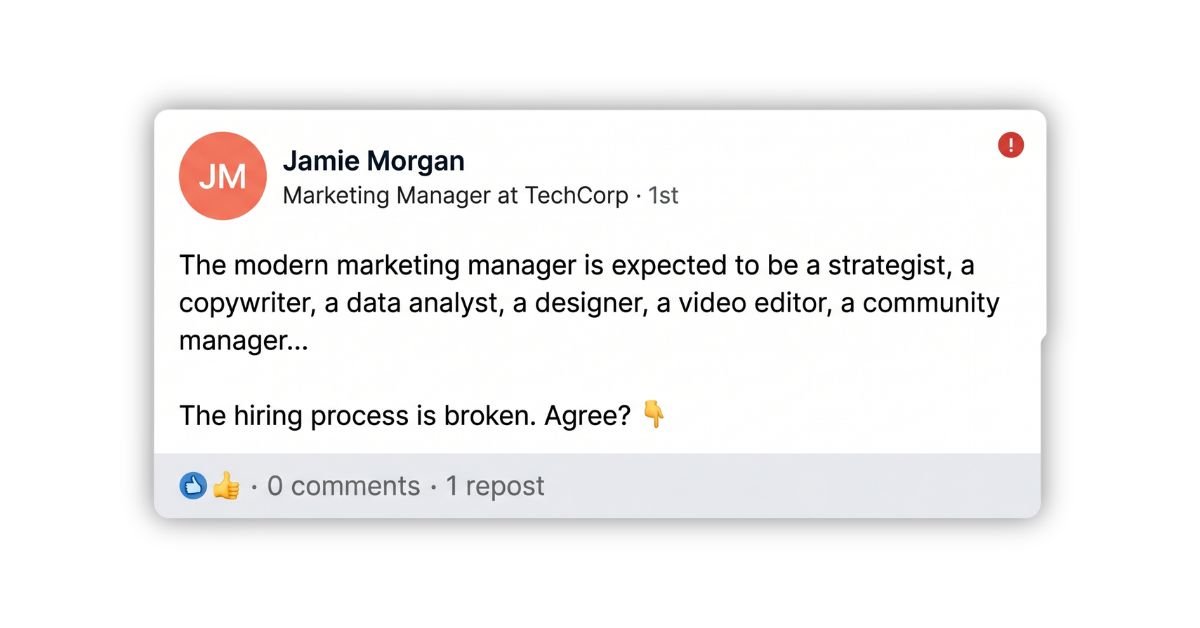Click the word 'Agree?' in the post
This screenshot has height=628, width=1200.
(x=587, y=415)
